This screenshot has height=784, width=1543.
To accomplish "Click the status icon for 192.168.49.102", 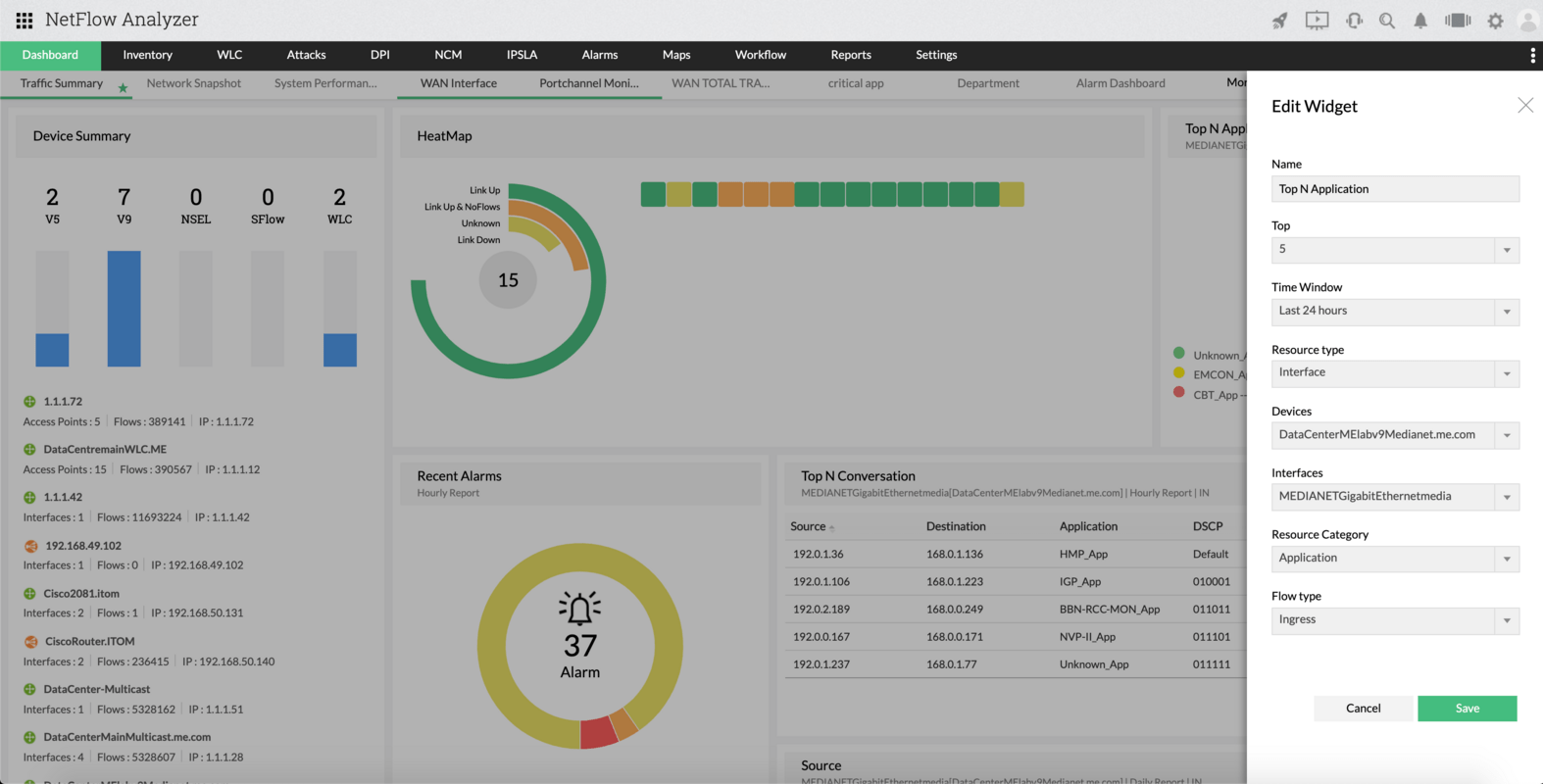I will 30,546.
